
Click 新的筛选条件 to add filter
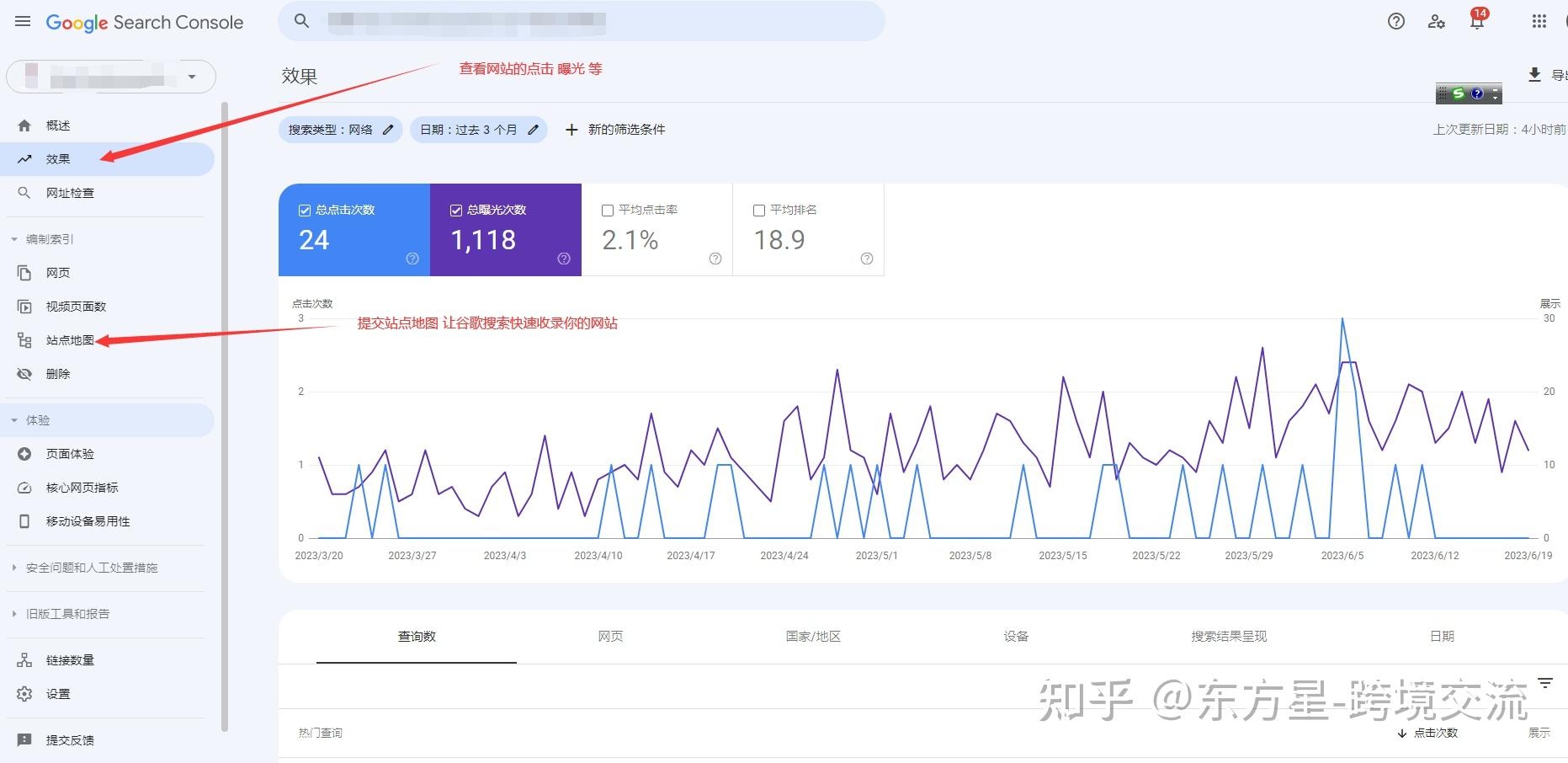(x=615, y=129)
